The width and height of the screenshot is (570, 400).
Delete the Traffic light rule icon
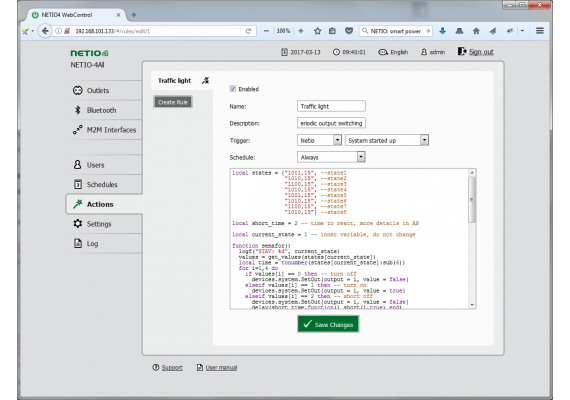(205, 80)
